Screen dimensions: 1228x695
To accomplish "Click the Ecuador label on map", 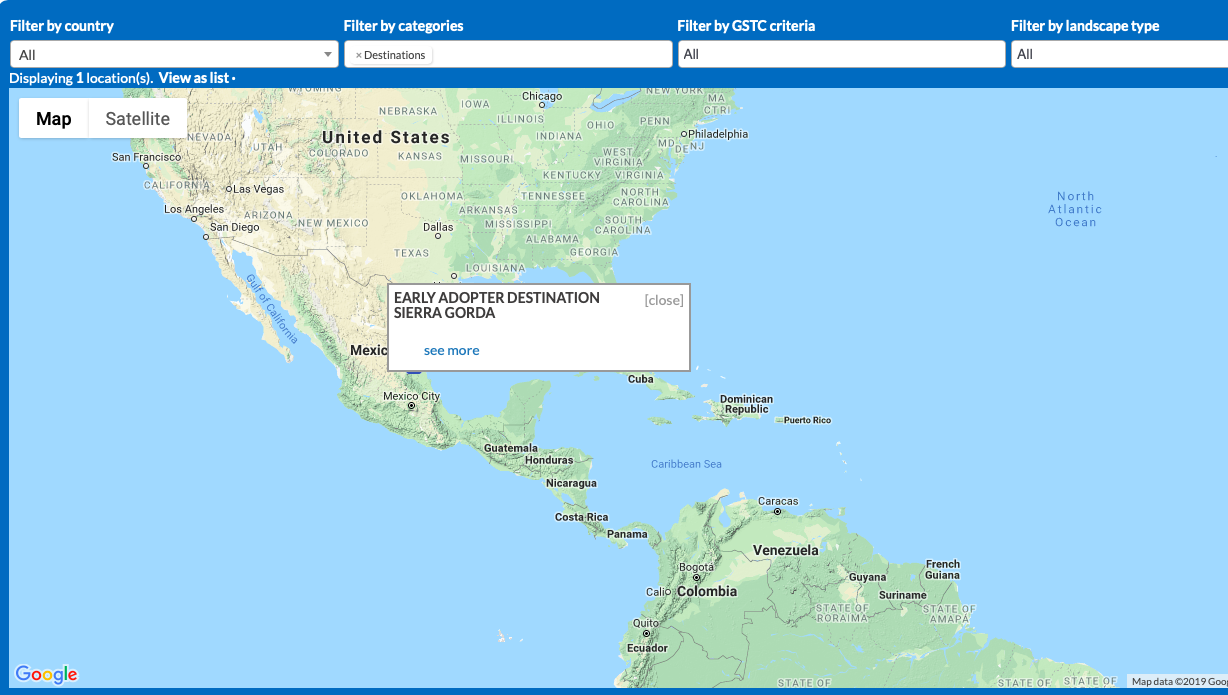I will pyautogui.click(x=647, y=647).
